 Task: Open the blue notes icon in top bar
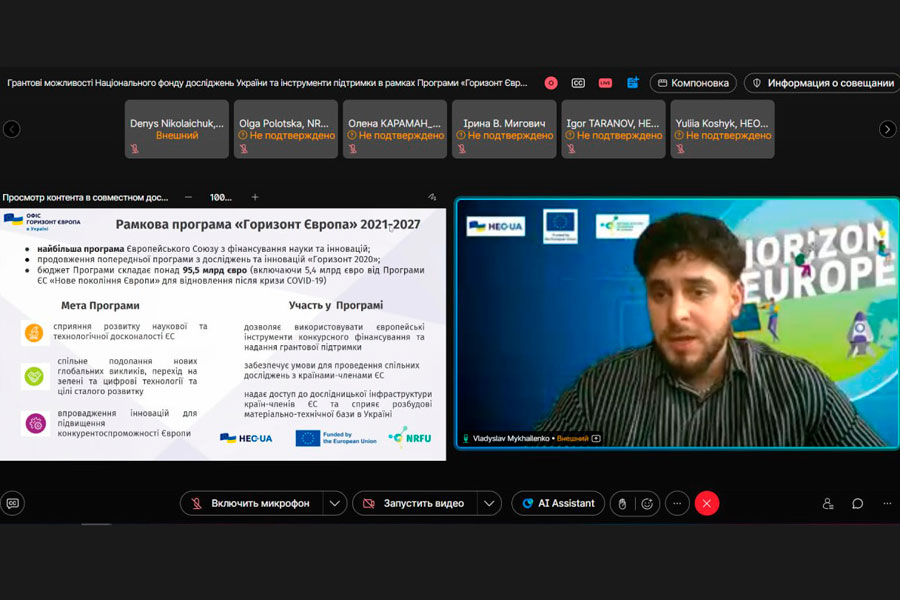(x=633, y=83)
